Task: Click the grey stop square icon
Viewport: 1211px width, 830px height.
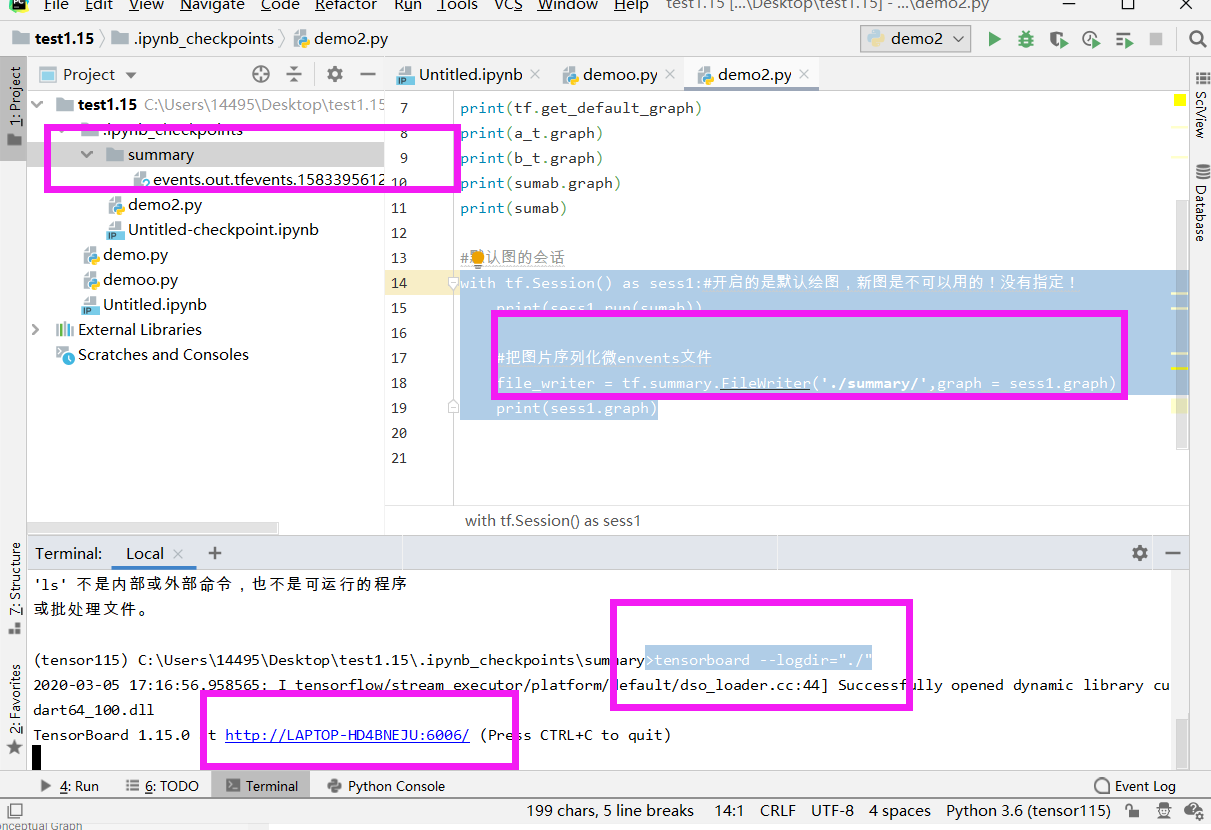Action: (x=1156, y=39)
